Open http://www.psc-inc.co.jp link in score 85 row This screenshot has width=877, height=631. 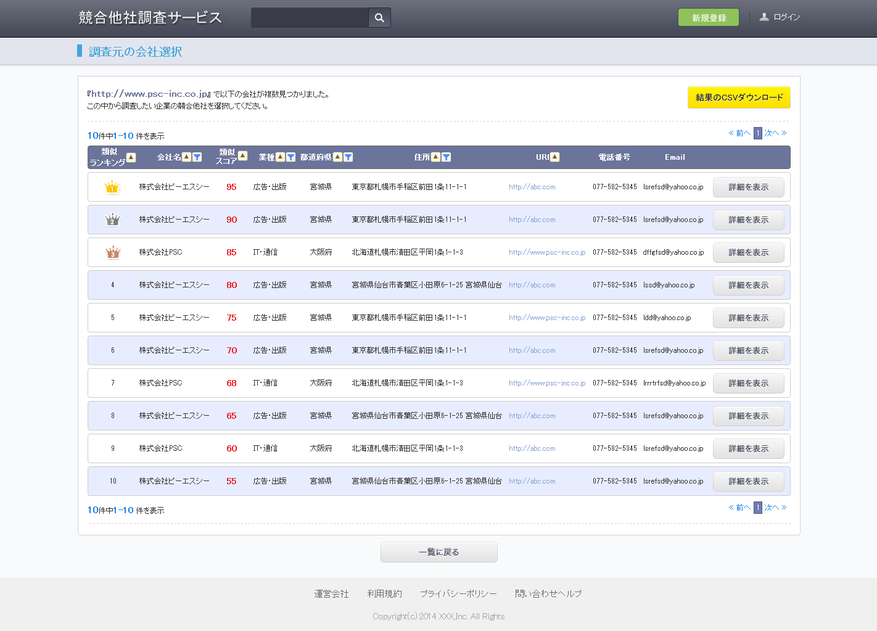click(547, 252)
